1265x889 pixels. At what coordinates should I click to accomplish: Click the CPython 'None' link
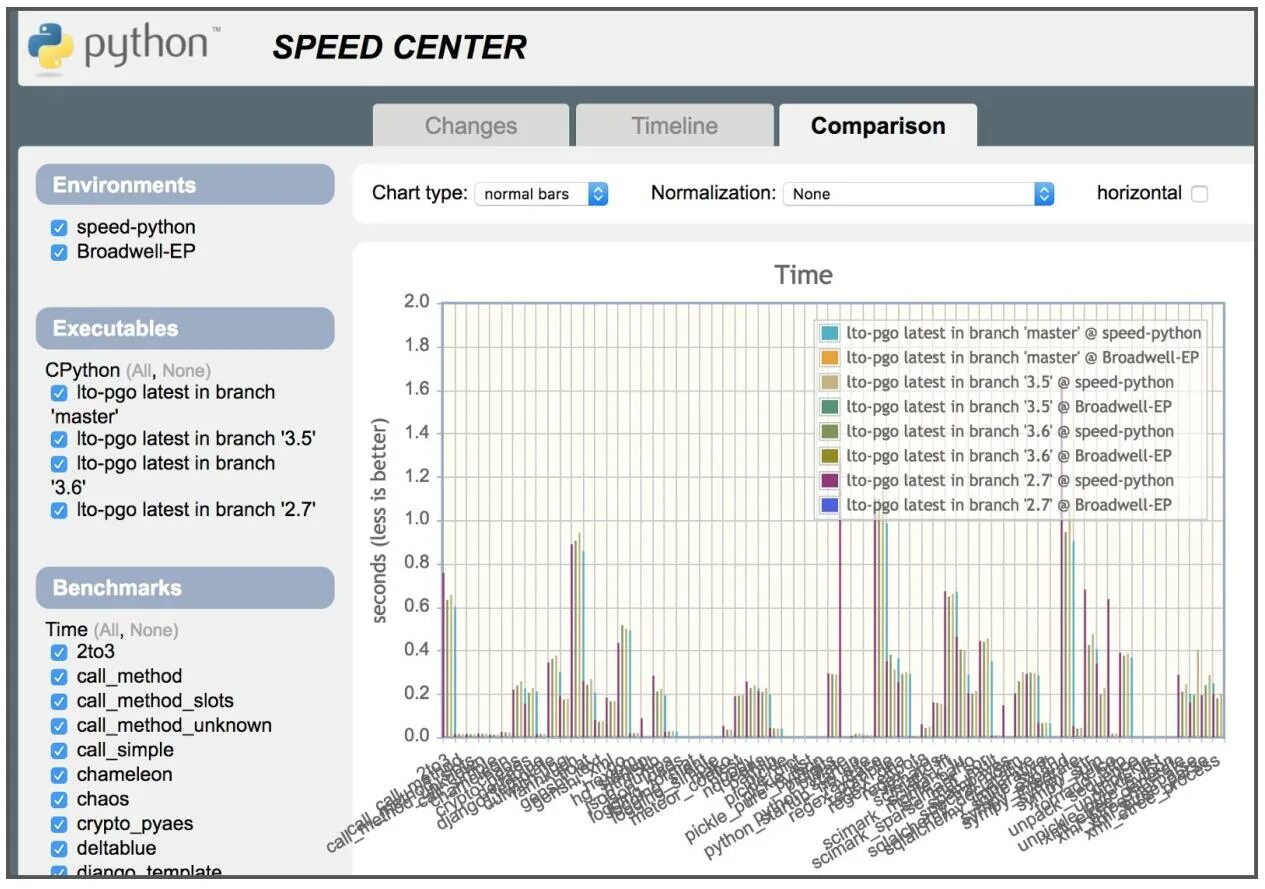183,371
